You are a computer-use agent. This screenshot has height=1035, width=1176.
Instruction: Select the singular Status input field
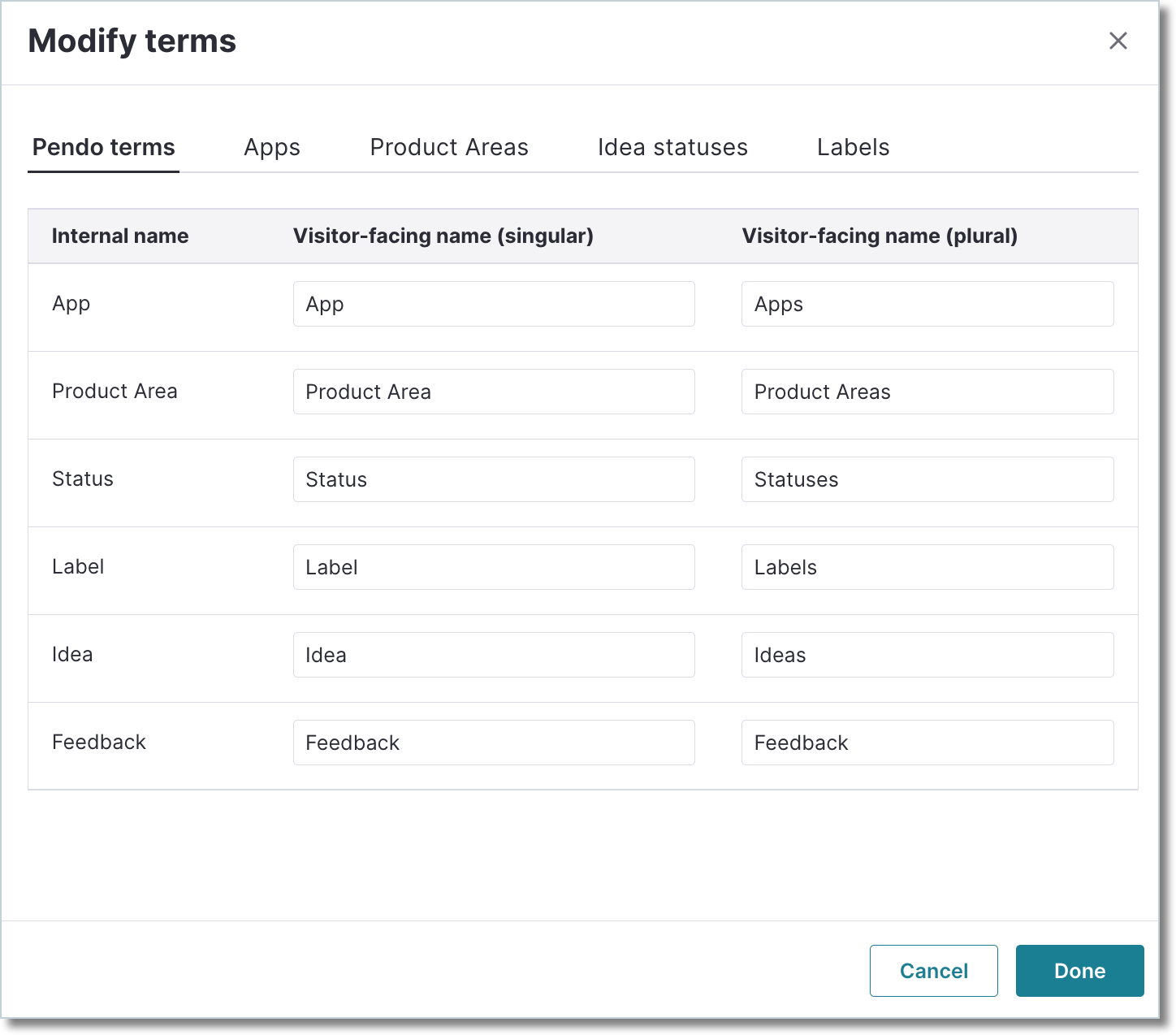(494, 479)
